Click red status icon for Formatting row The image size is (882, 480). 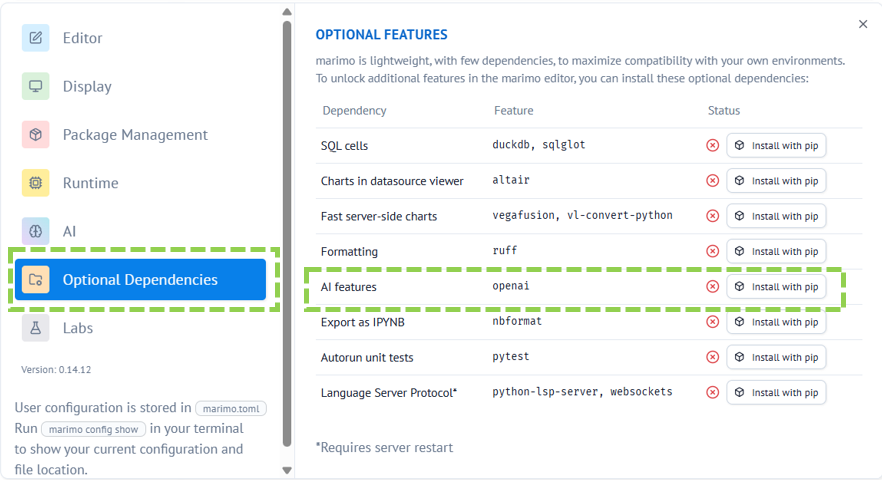pos(713,252)
